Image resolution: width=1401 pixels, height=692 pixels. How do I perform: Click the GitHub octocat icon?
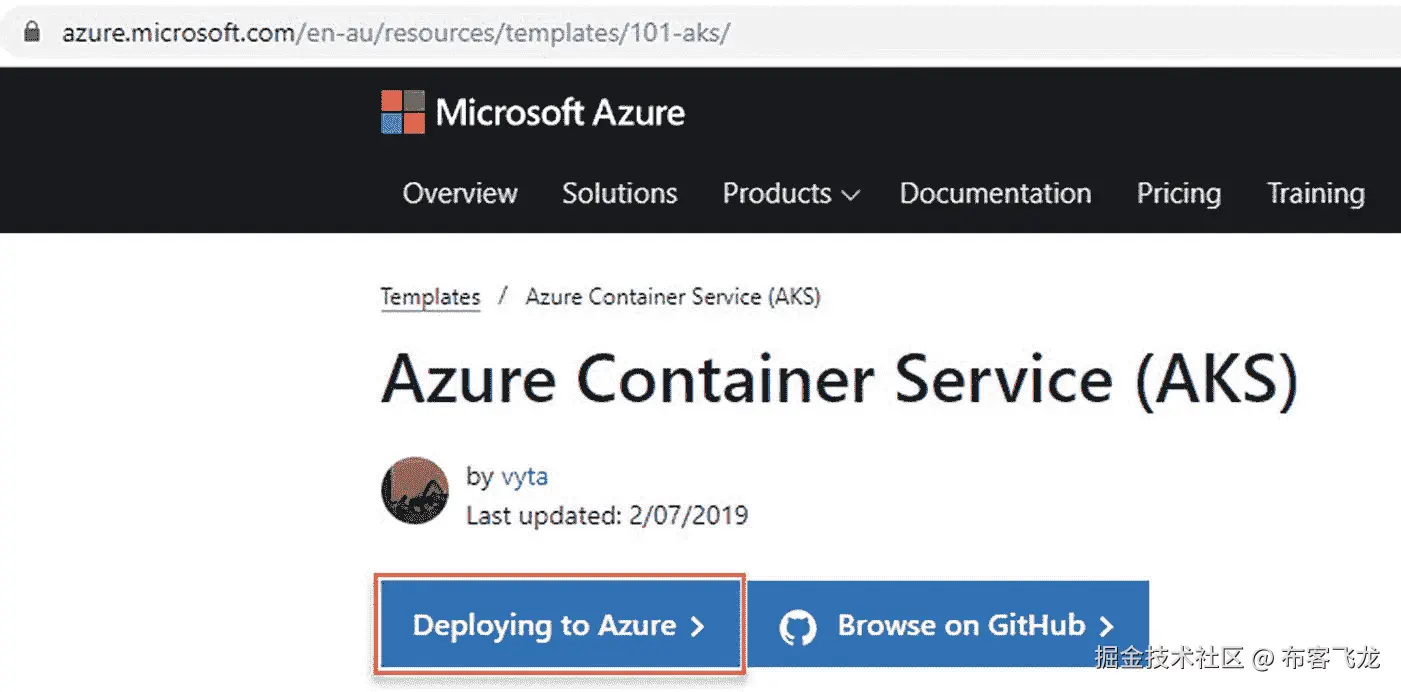coord(798,627)
